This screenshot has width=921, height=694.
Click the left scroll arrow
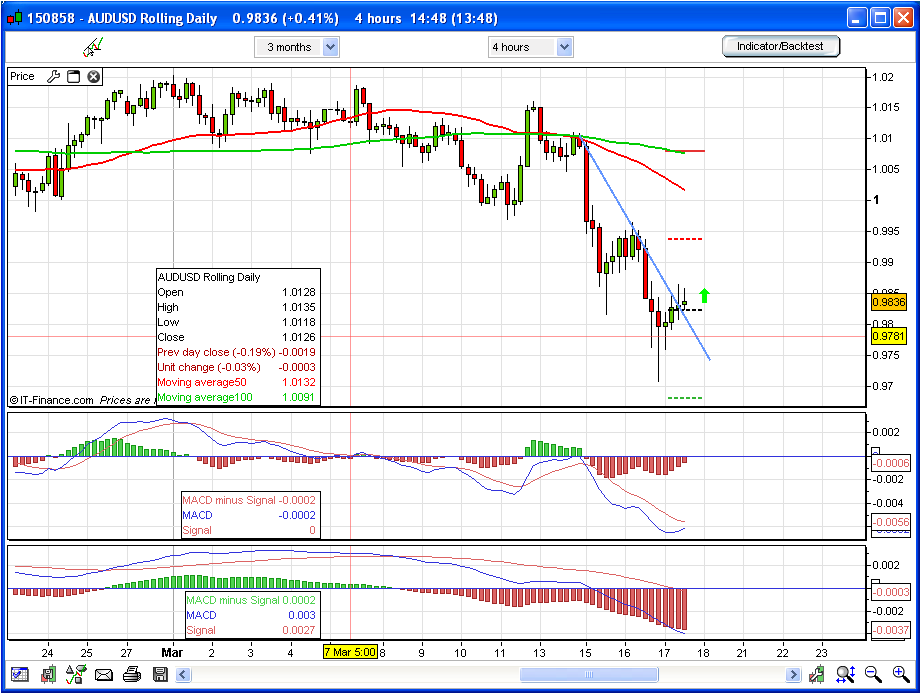click(183, 675)
